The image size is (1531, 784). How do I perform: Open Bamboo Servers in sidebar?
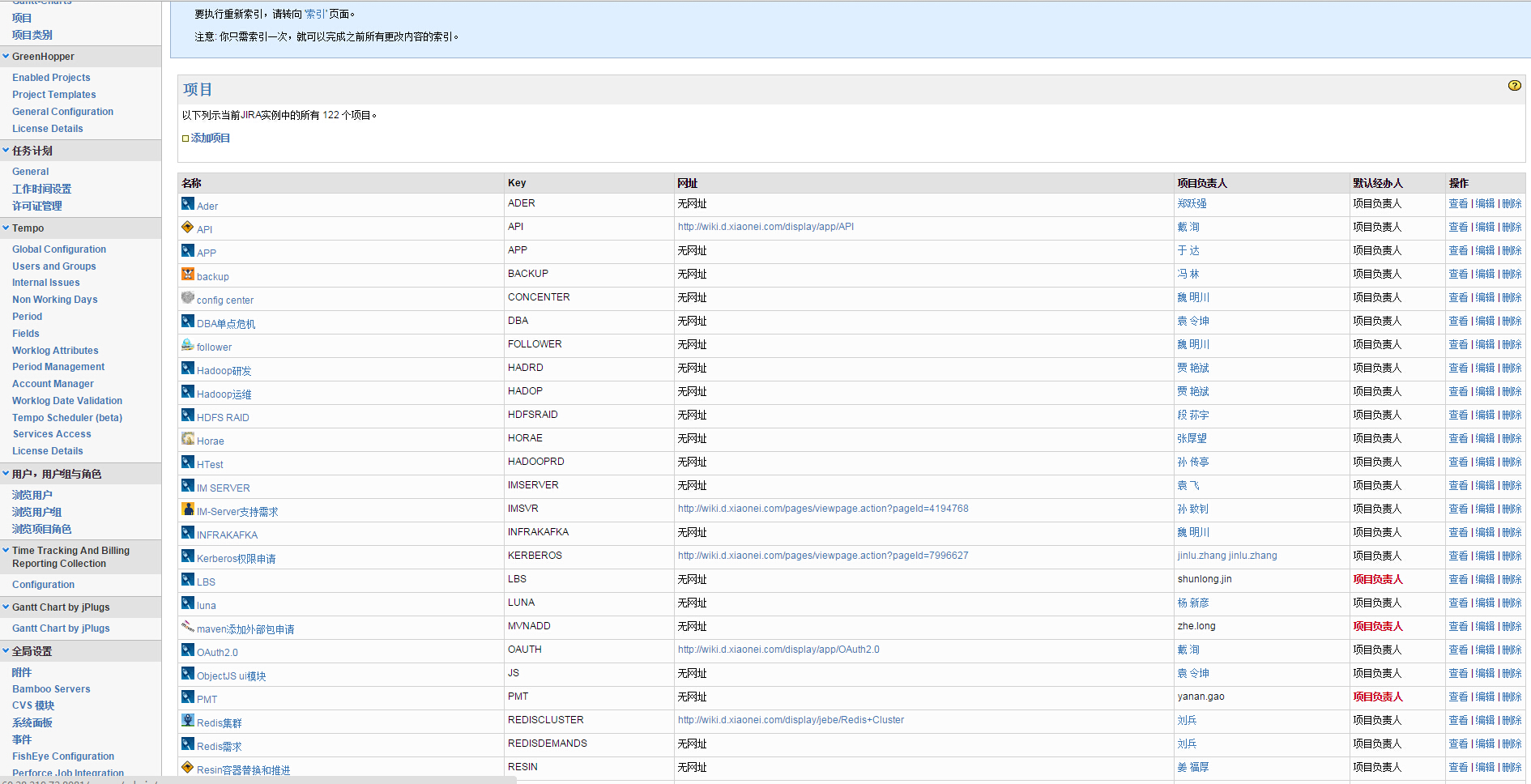(x=51, y=689)
